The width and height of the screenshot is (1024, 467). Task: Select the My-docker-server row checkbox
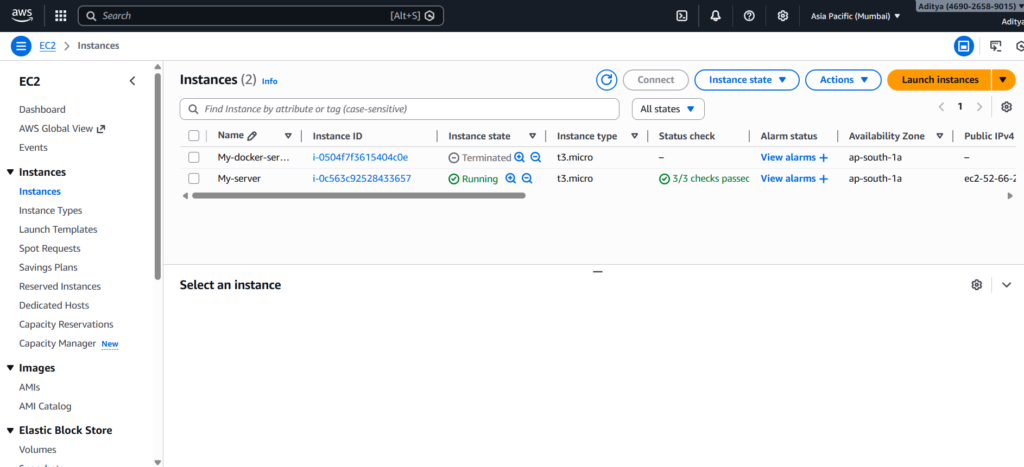(194, 157)
